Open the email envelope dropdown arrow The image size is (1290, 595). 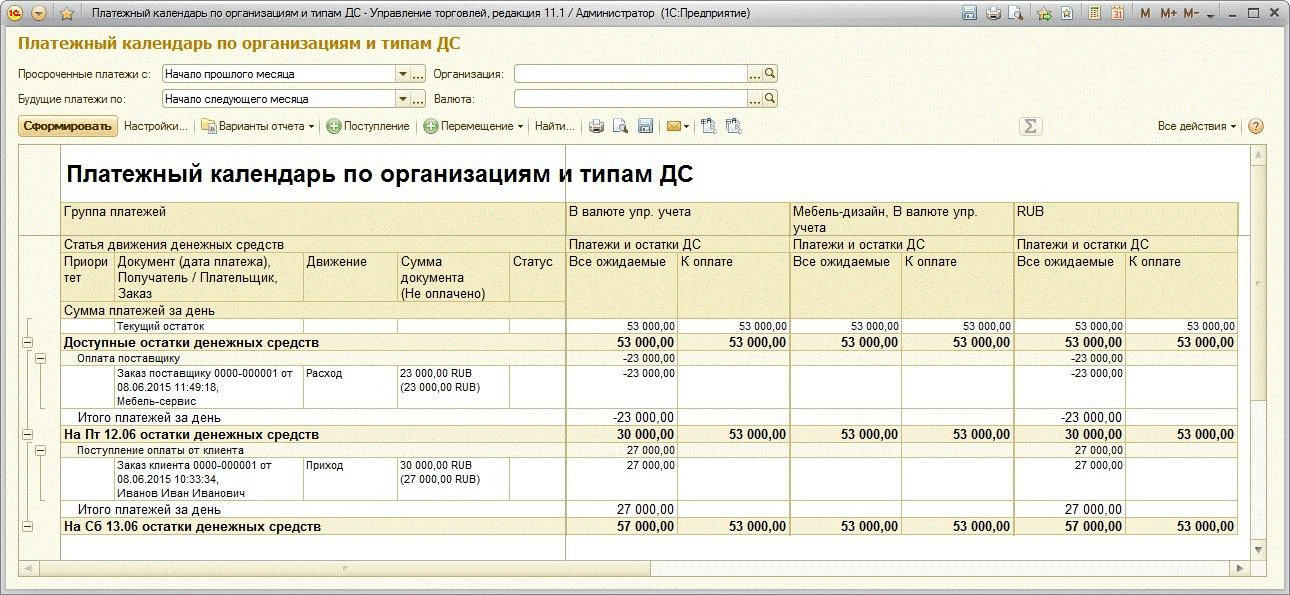pyautogui.click(x=687, y=127)
